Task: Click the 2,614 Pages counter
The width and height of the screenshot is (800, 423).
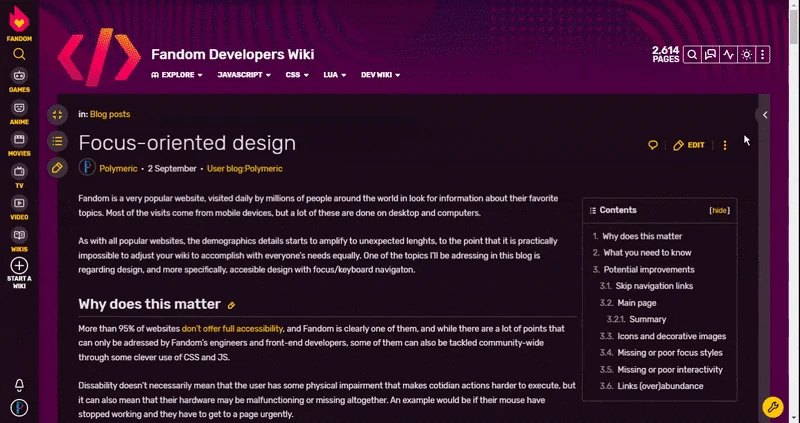Action: [666, 54]
